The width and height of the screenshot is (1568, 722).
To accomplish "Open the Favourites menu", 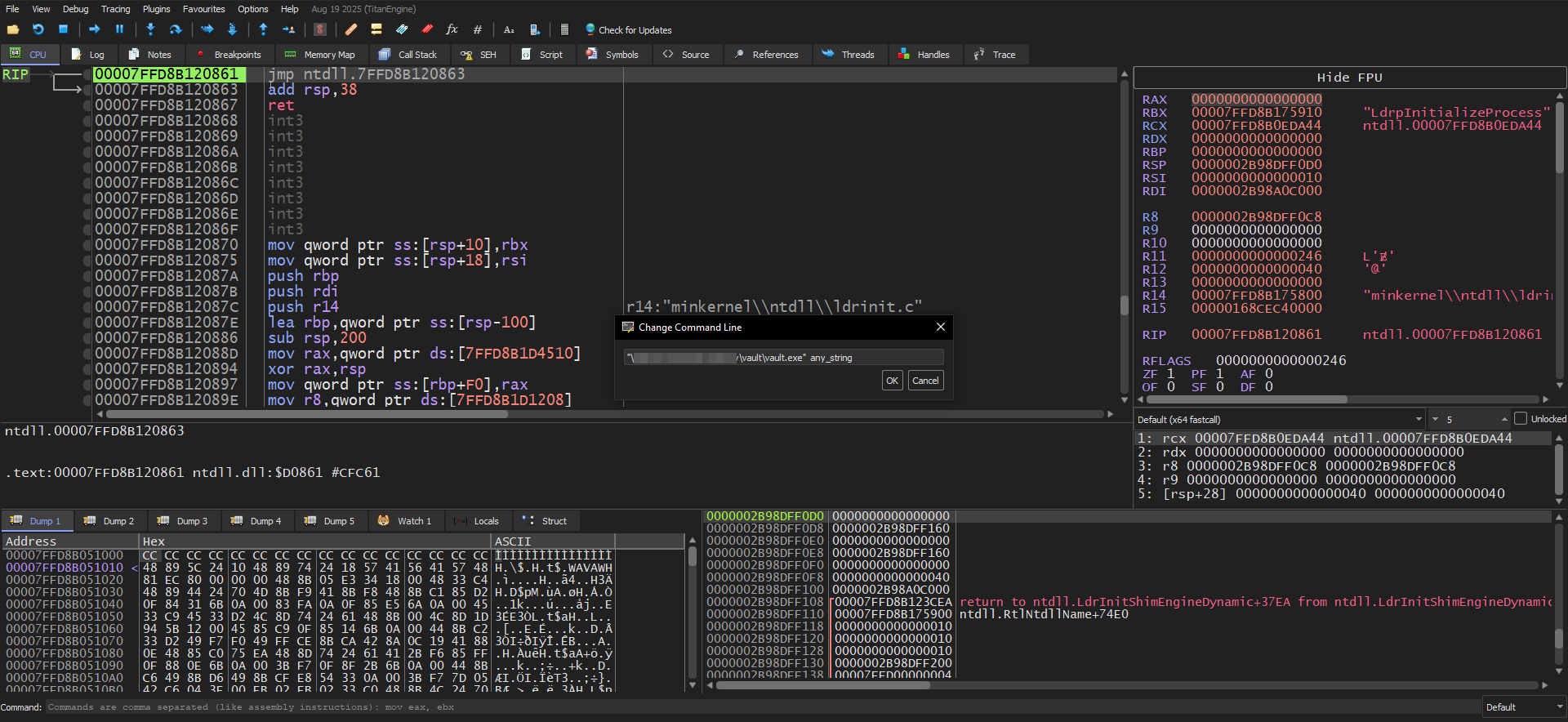I will tap(203, 9).
